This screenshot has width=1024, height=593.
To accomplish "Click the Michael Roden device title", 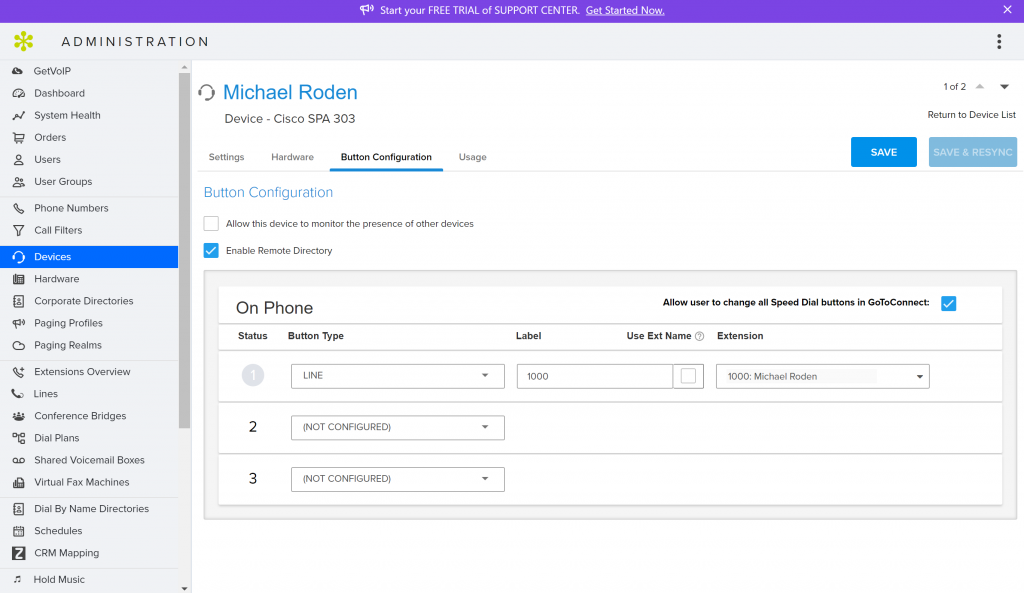I will tap(290, 92).
